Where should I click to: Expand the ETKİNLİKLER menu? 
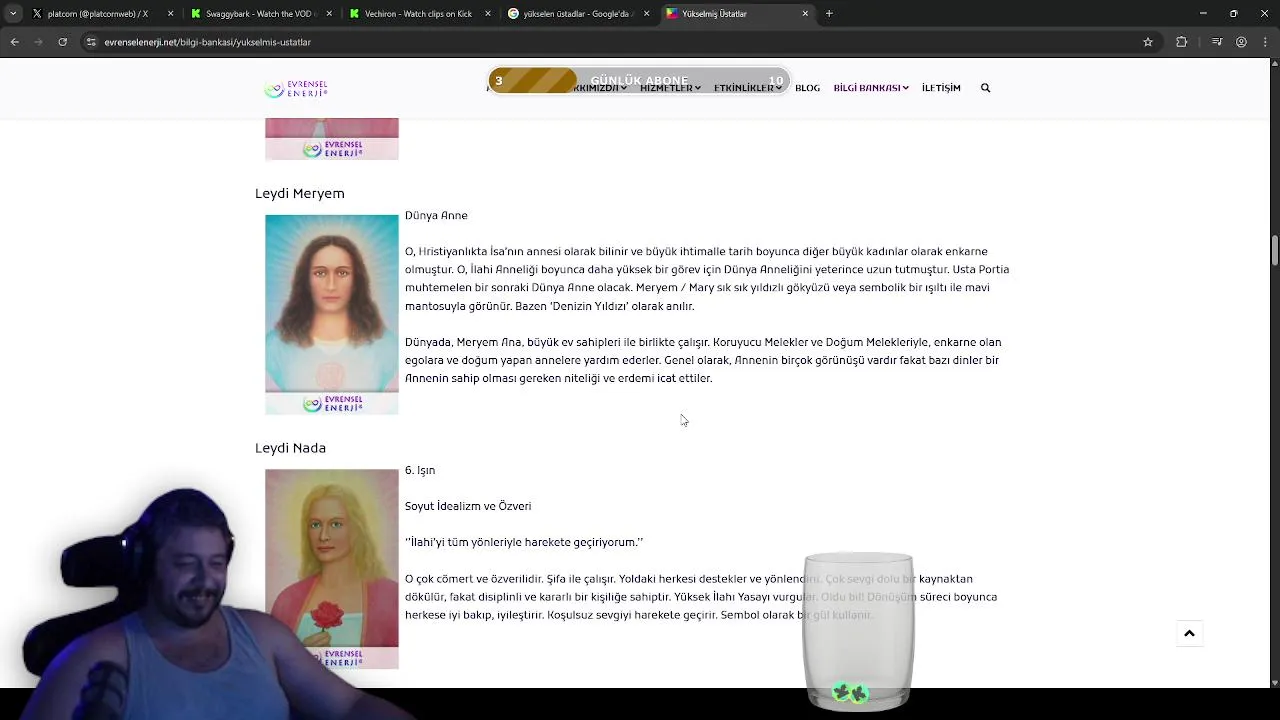click(748, 88)
